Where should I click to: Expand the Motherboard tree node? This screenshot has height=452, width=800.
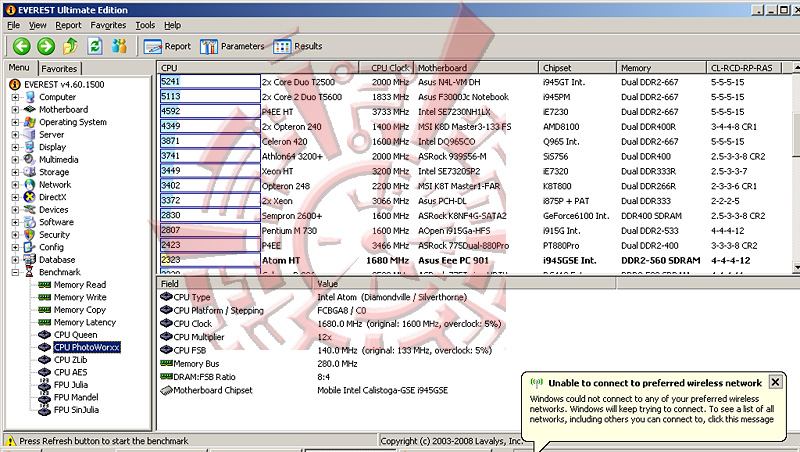[x=15, y=110]
